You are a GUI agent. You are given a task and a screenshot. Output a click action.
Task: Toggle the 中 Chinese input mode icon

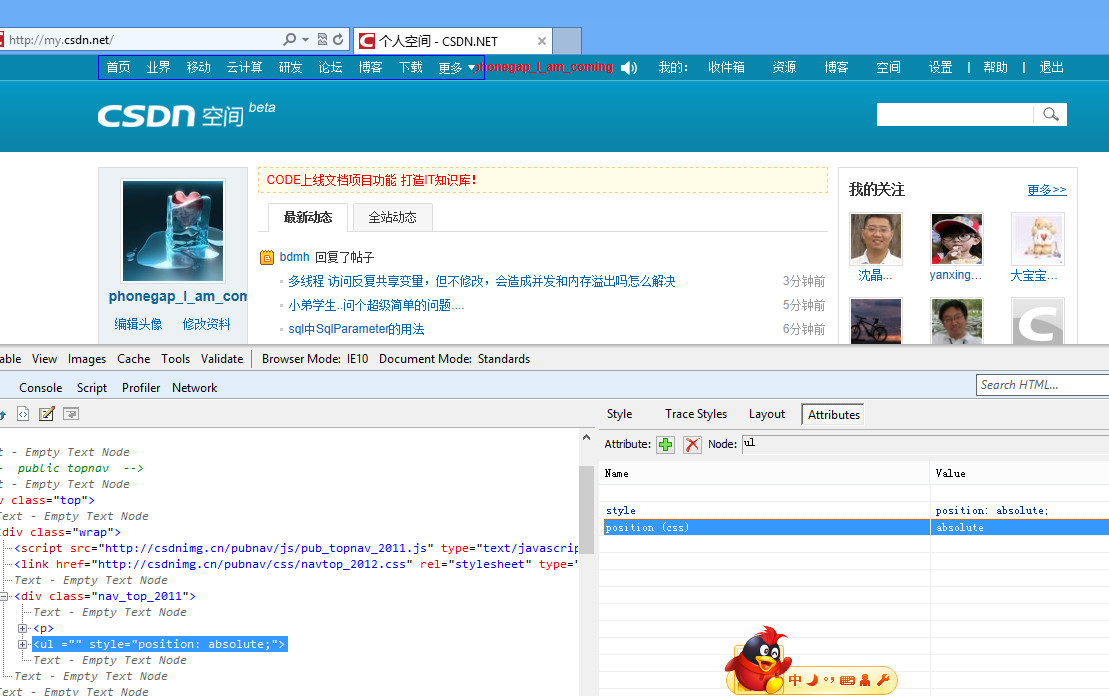coord(796,680)
